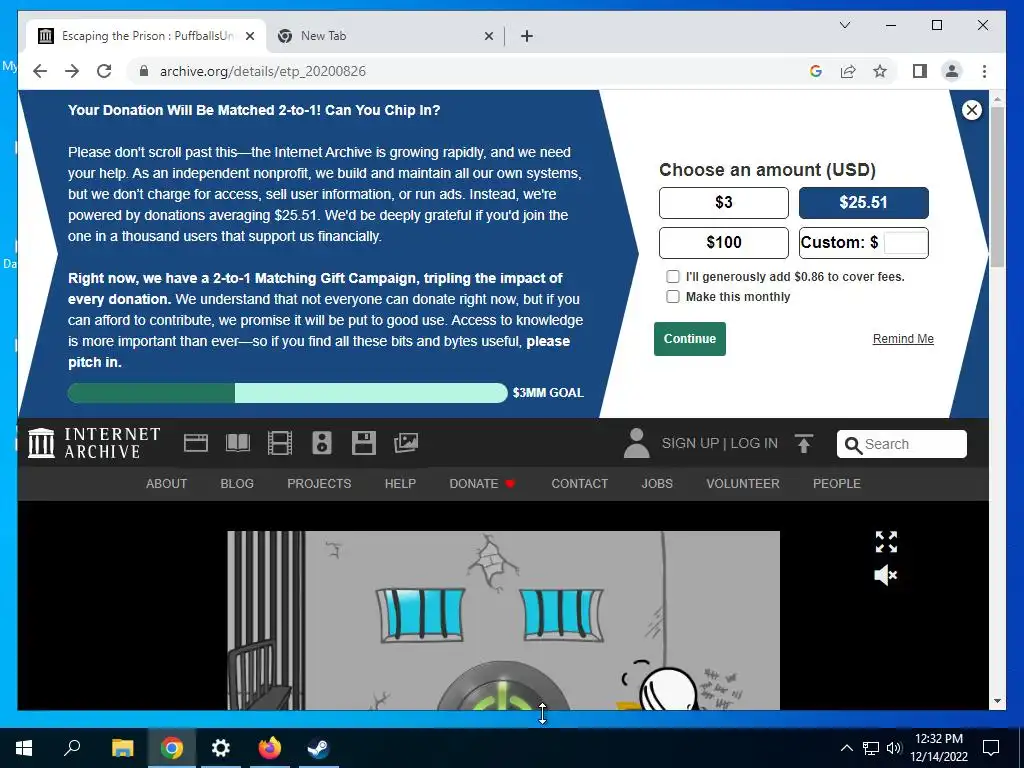Open the PEOPLE menu item
The image size is (1024, 768).
[x=837, y=484]
